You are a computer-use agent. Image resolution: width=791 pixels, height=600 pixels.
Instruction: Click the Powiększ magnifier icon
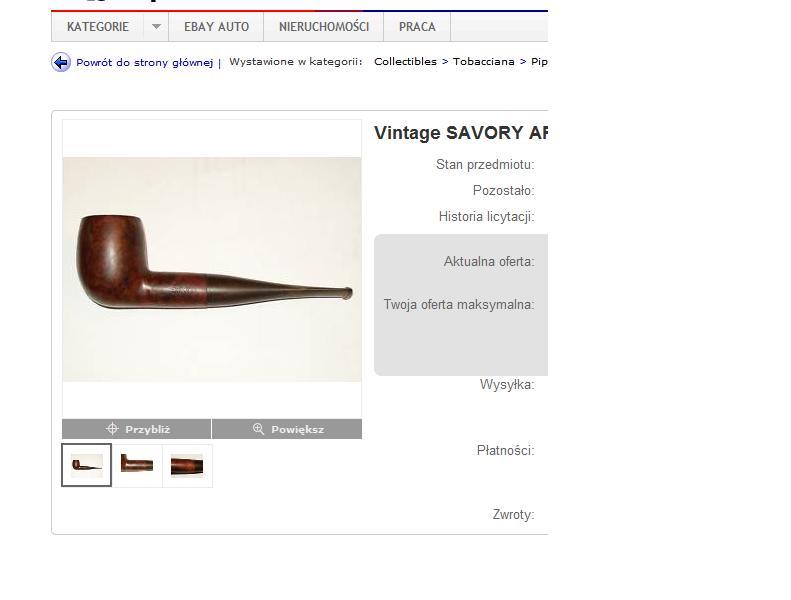click(x=258, y=429)
